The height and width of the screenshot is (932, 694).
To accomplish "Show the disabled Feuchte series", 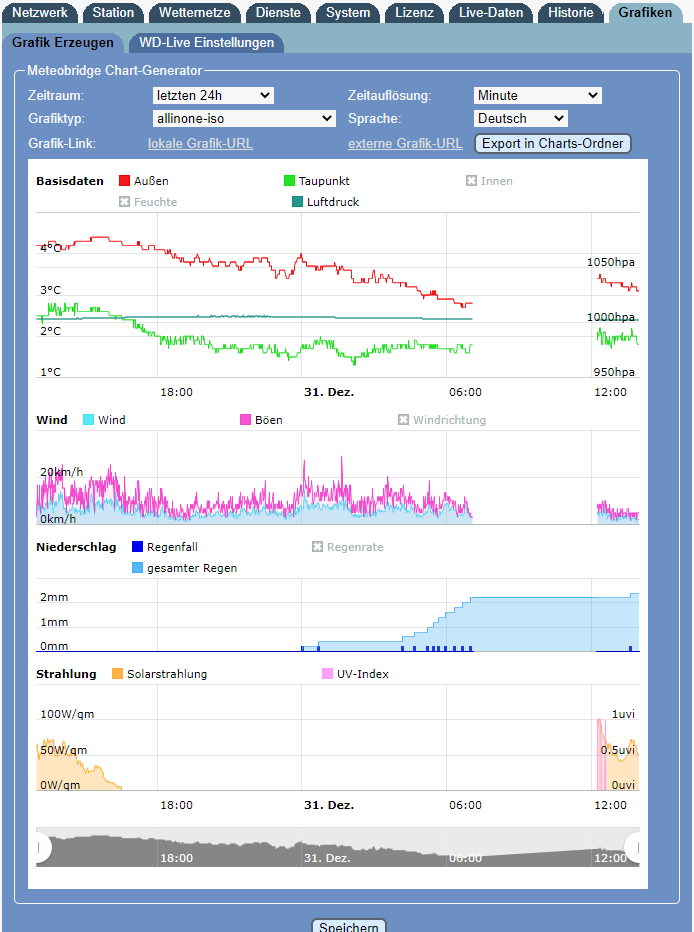I will tap(125, 202).
